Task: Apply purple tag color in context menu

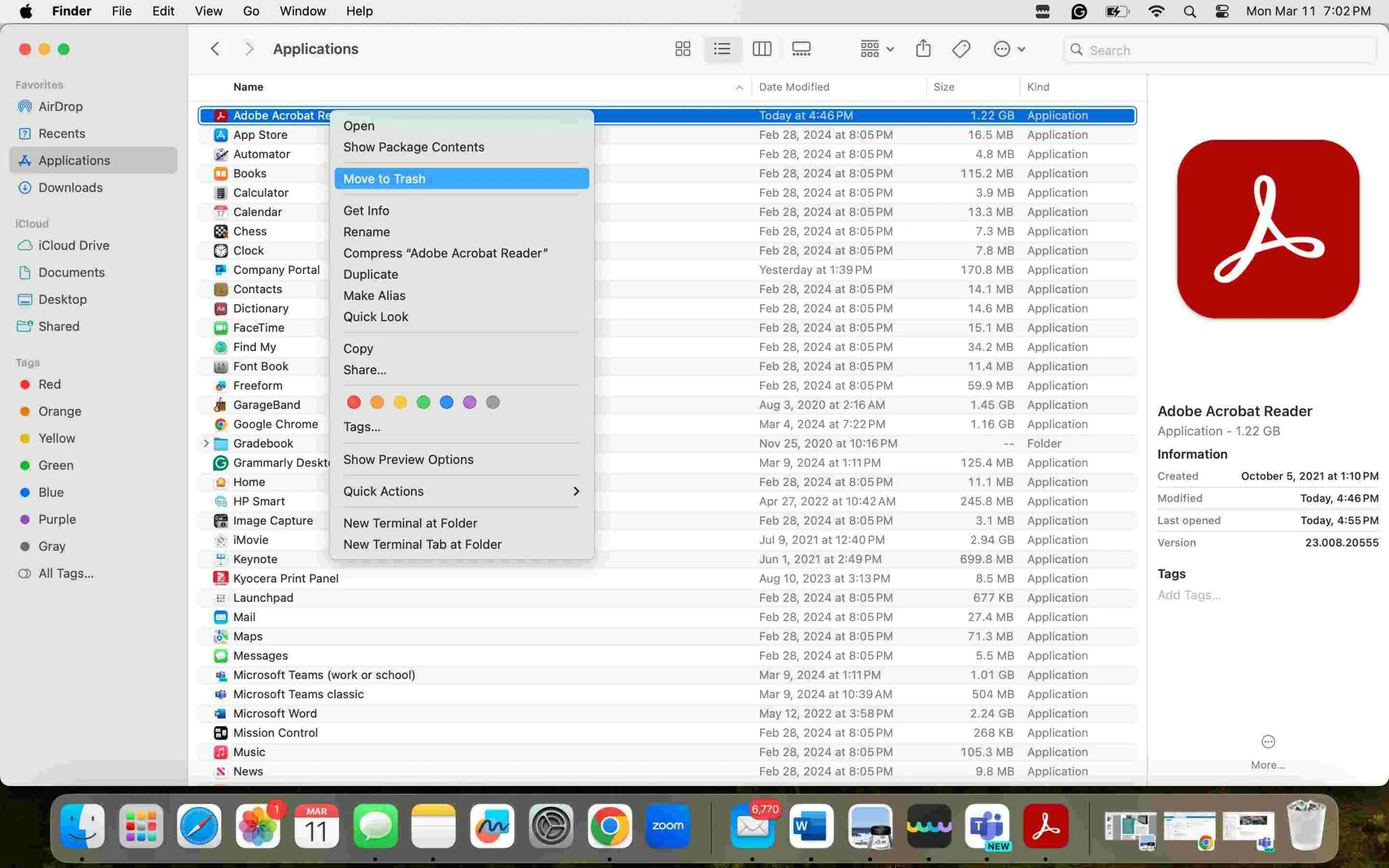Action: point(469,403)
